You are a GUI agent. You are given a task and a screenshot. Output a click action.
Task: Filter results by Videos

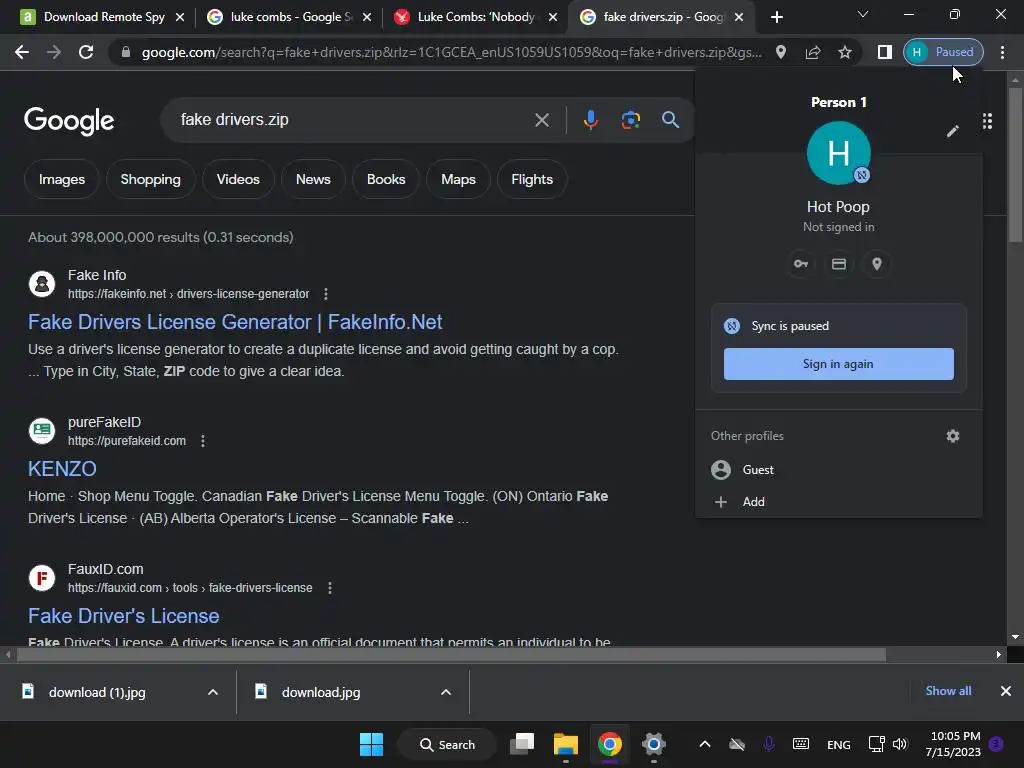pos(238,179)
